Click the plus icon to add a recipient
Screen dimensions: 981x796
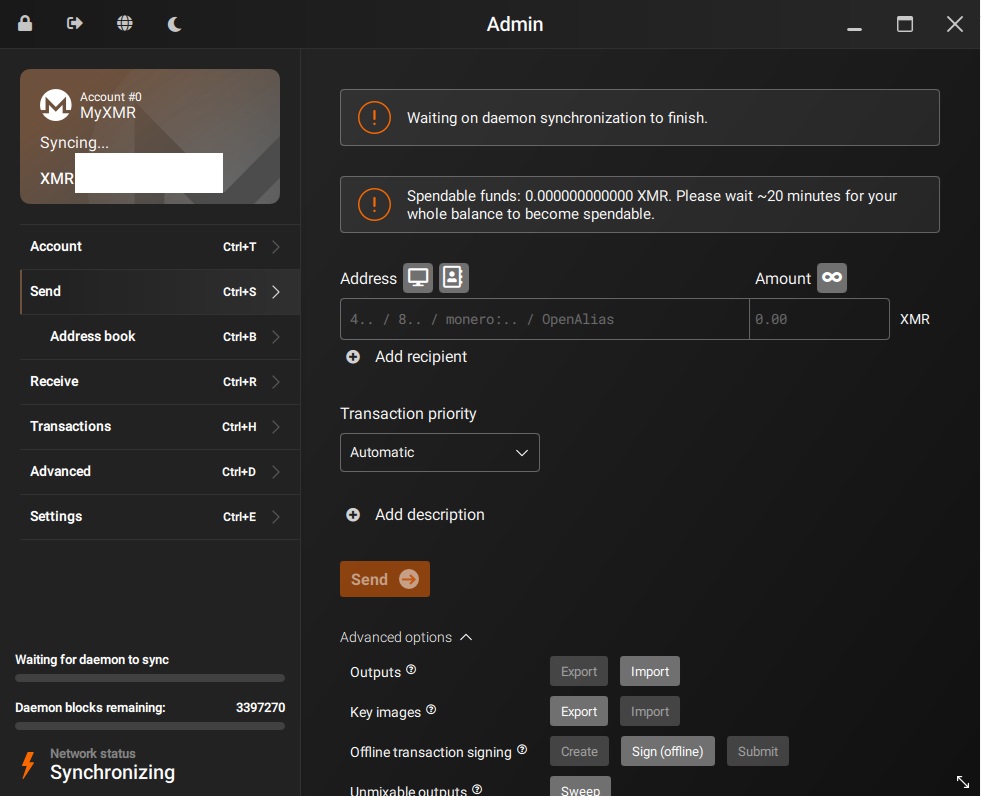pyautogui.click(x=353, y=356)
